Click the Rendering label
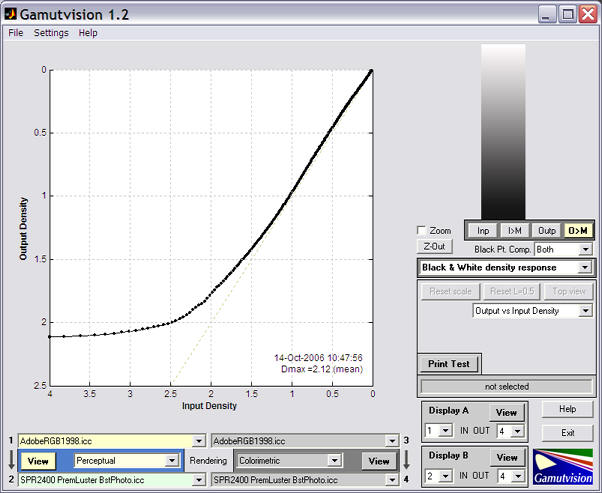The width and height of the screenshot is (602, 493). click(208, 461)
